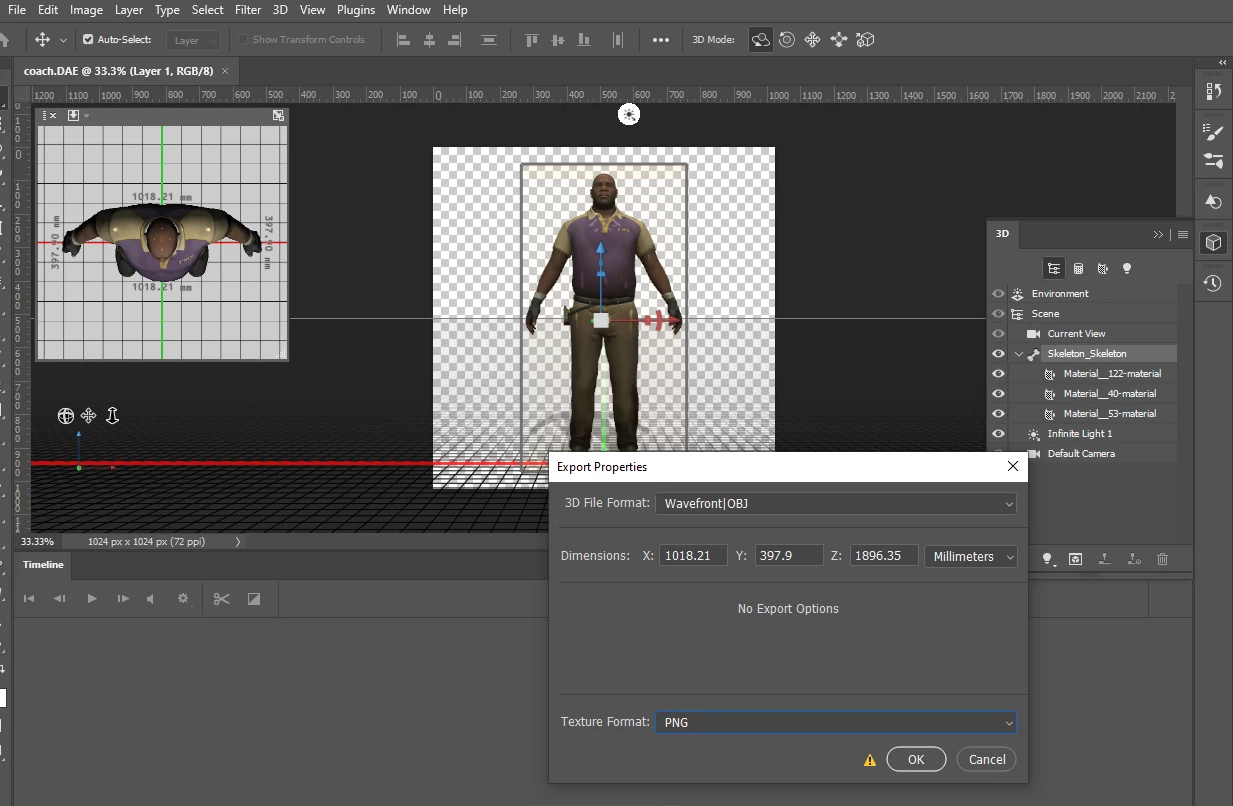Open the Filter menu
Image resolution: width=1233 pixels, height=806 pixels.
[x=248, y=10]
